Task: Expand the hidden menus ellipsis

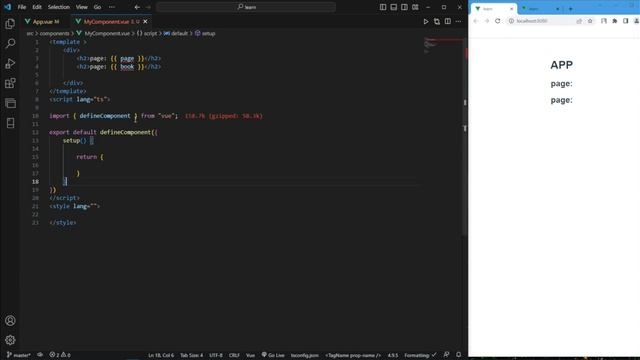Action: pos(111,7)
